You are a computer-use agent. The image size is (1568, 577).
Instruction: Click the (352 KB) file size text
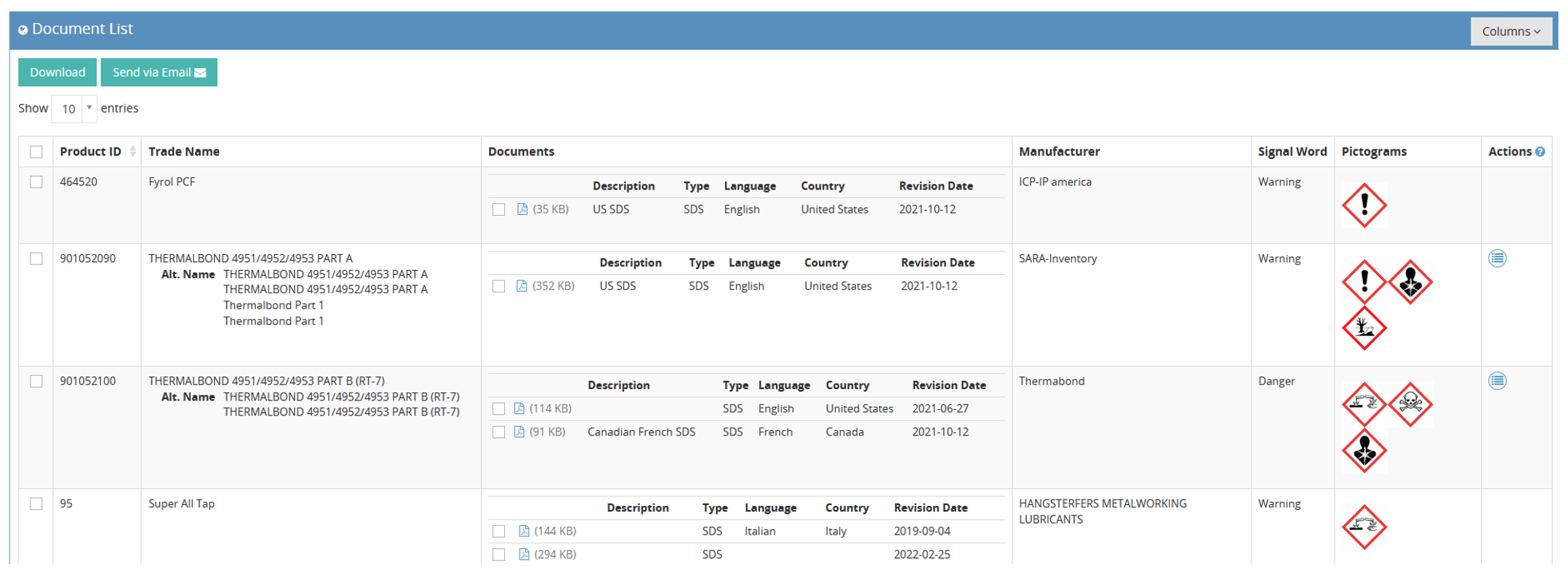(x=553, y=286)
